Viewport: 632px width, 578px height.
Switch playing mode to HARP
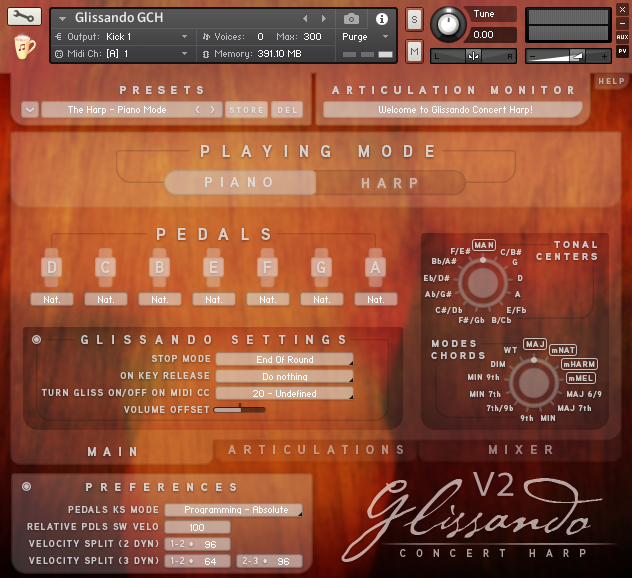[390, 183]
